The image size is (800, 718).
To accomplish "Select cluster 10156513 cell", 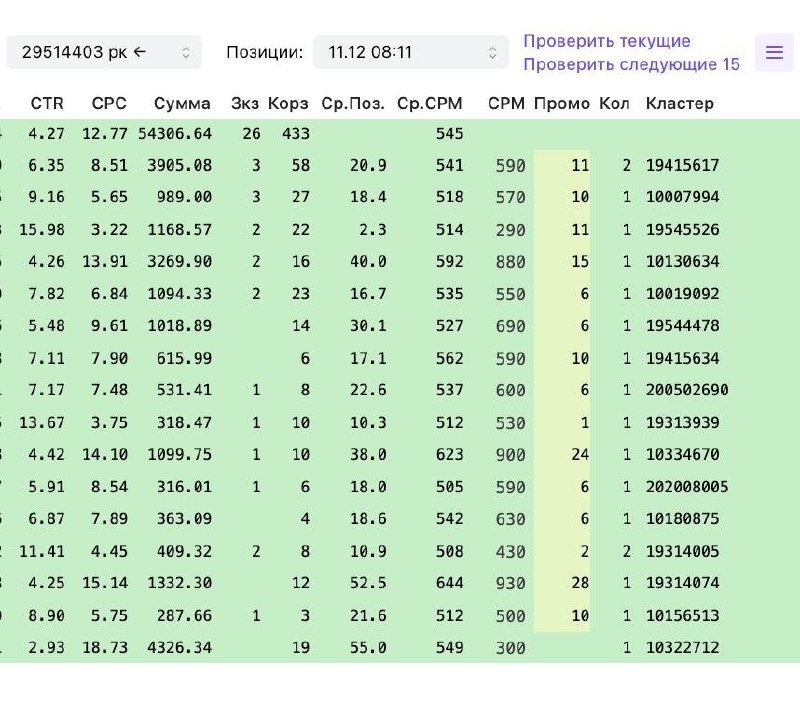I will (683, 615).
